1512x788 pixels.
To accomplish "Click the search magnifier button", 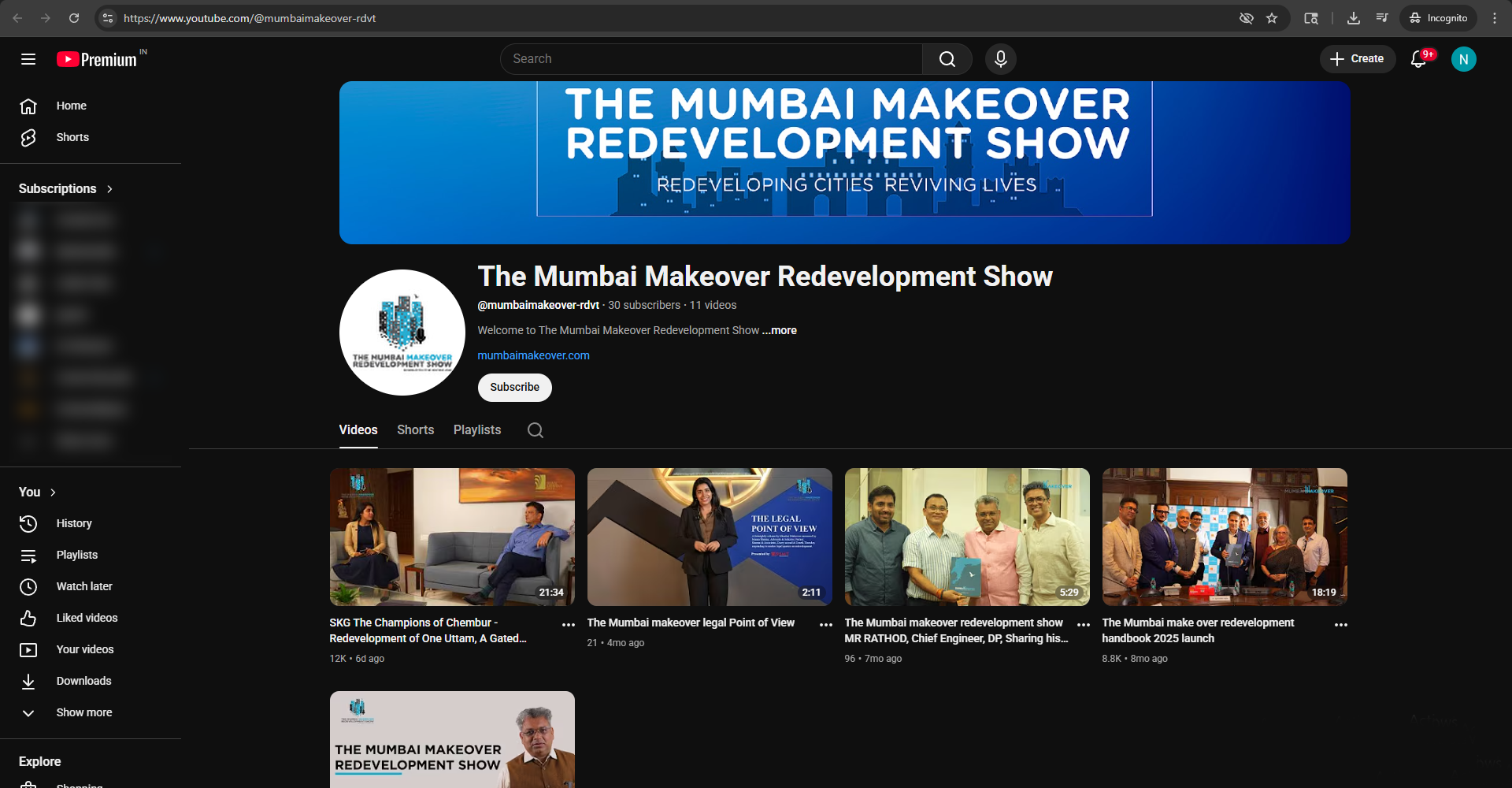I will click(947, 59).
